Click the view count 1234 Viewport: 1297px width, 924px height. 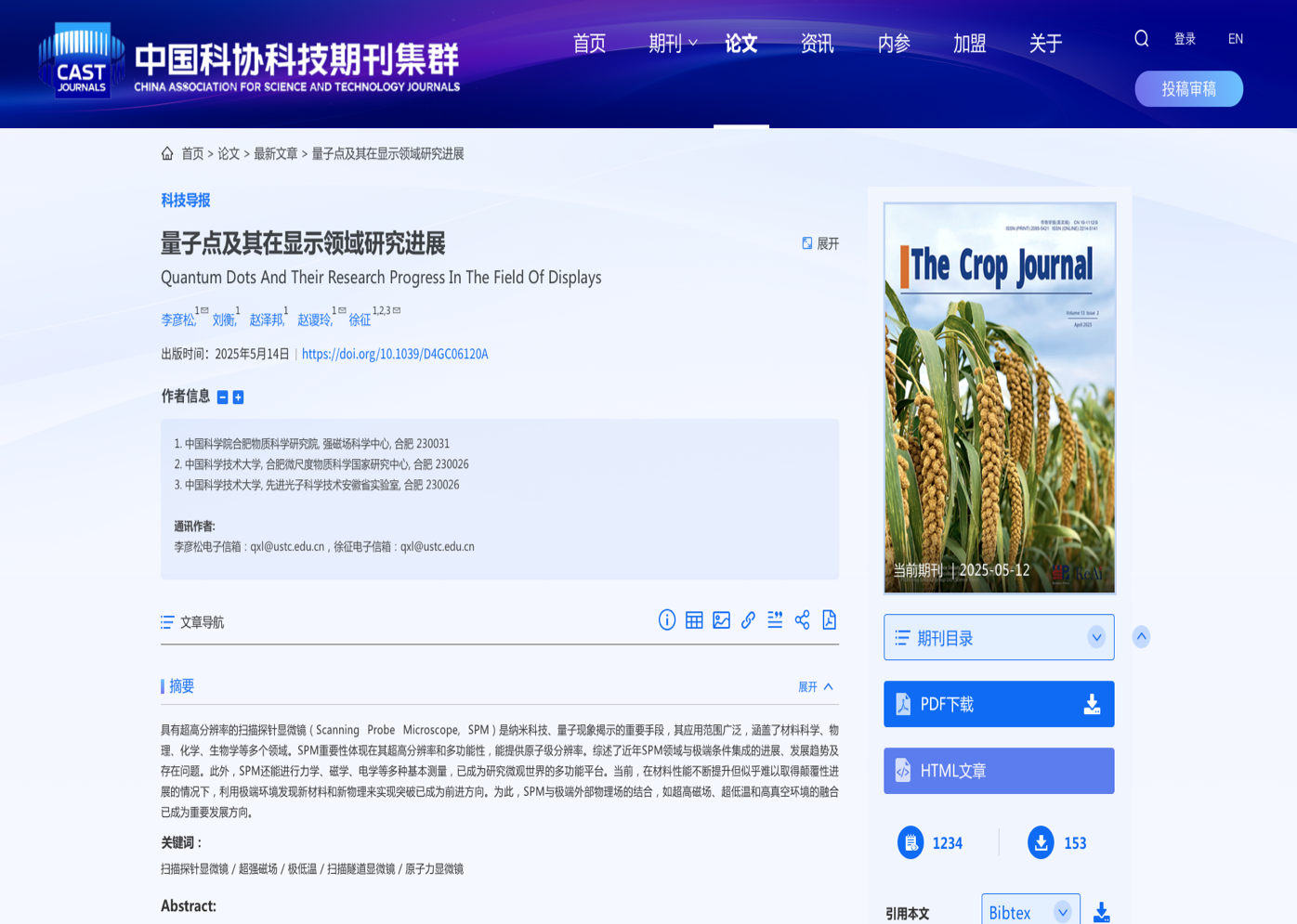pos(948,843)
